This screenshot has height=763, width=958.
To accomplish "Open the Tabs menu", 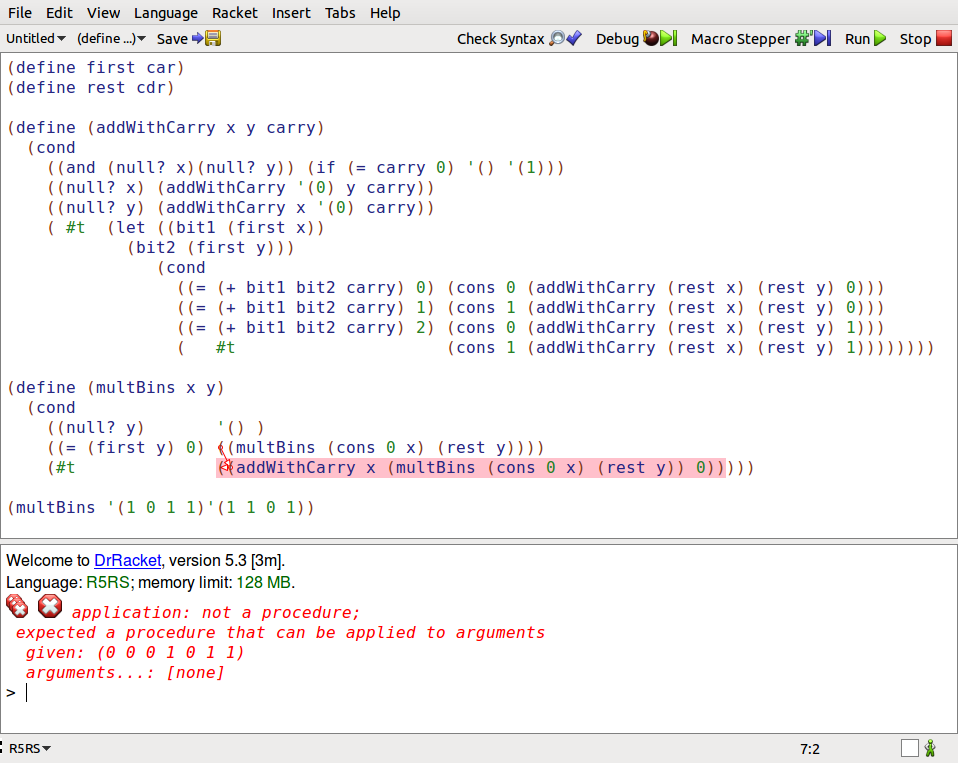I will point(339,13).
